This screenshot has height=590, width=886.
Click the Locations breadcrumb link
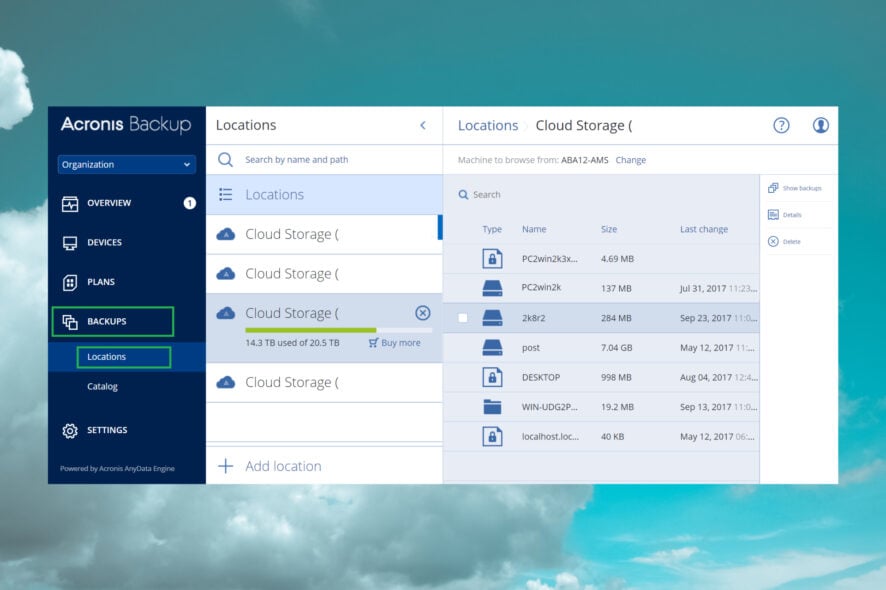(x=488, y=125)
